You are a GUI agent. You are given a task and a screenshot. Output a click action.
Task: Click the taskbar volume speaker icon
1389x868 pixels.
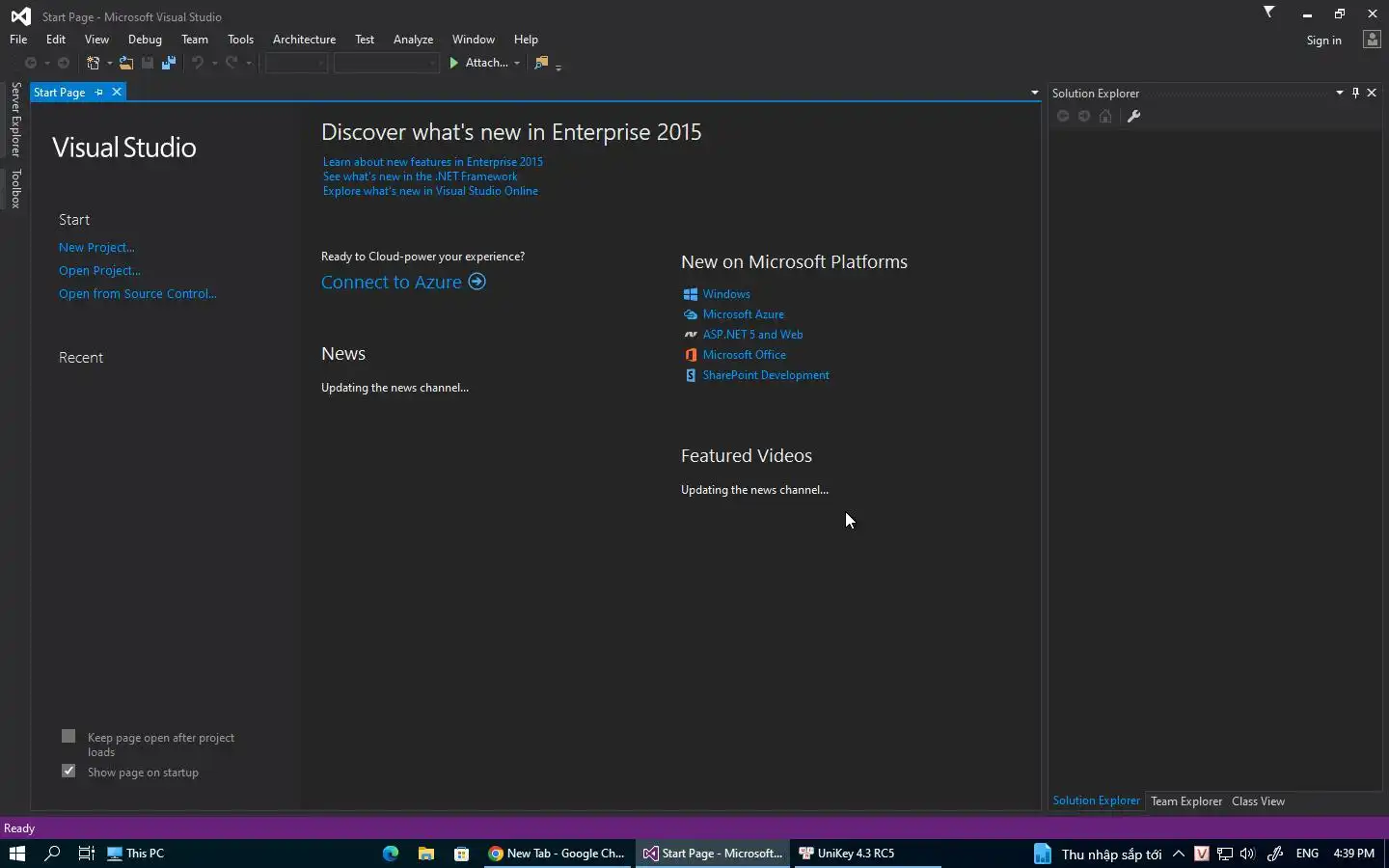1247,854
